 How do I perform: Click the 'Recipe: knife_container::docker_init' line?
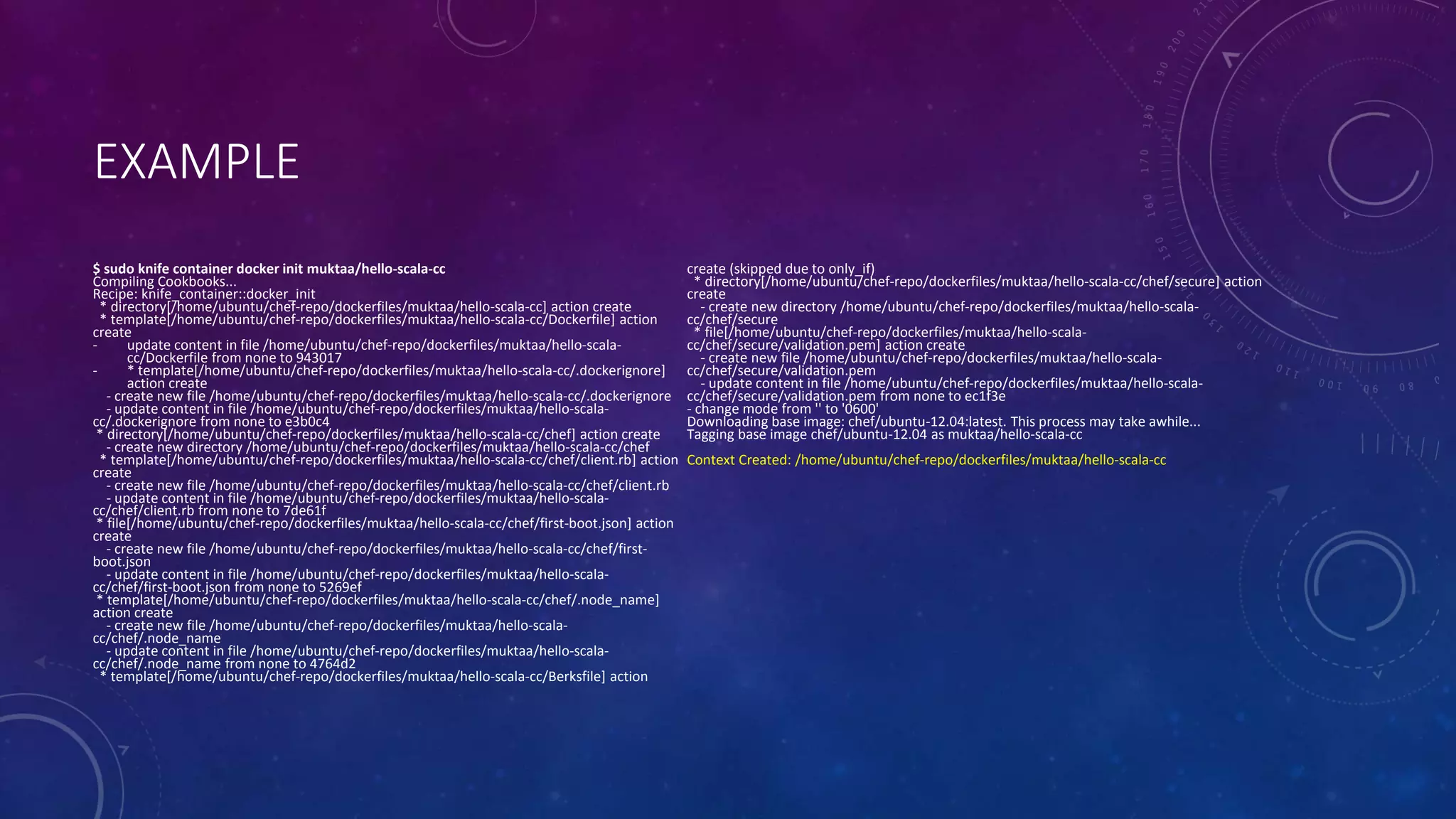tap(203, 294)
